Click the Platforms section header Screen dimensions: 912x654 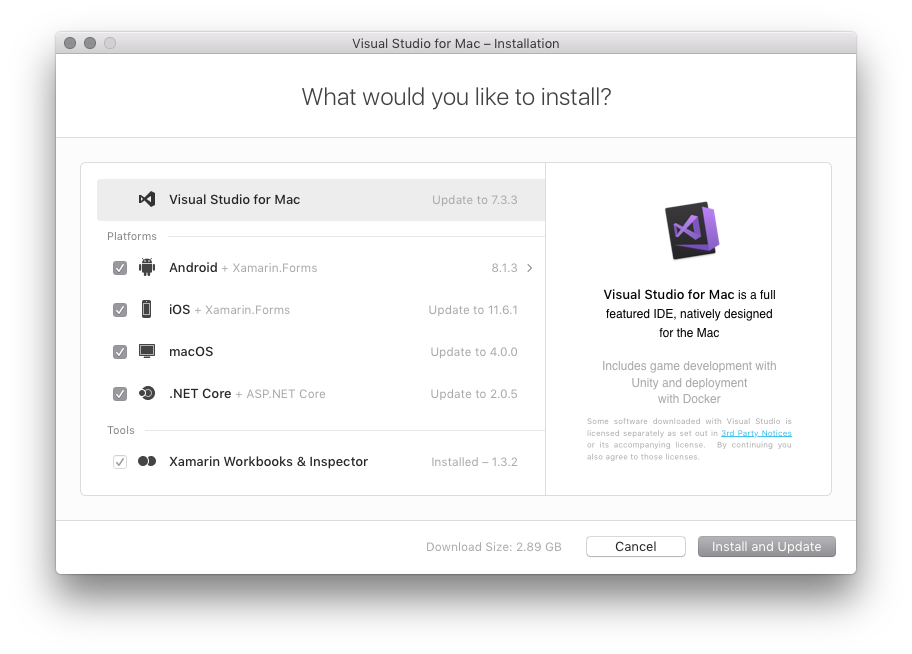pyautogui.click(x=132, y=236)
